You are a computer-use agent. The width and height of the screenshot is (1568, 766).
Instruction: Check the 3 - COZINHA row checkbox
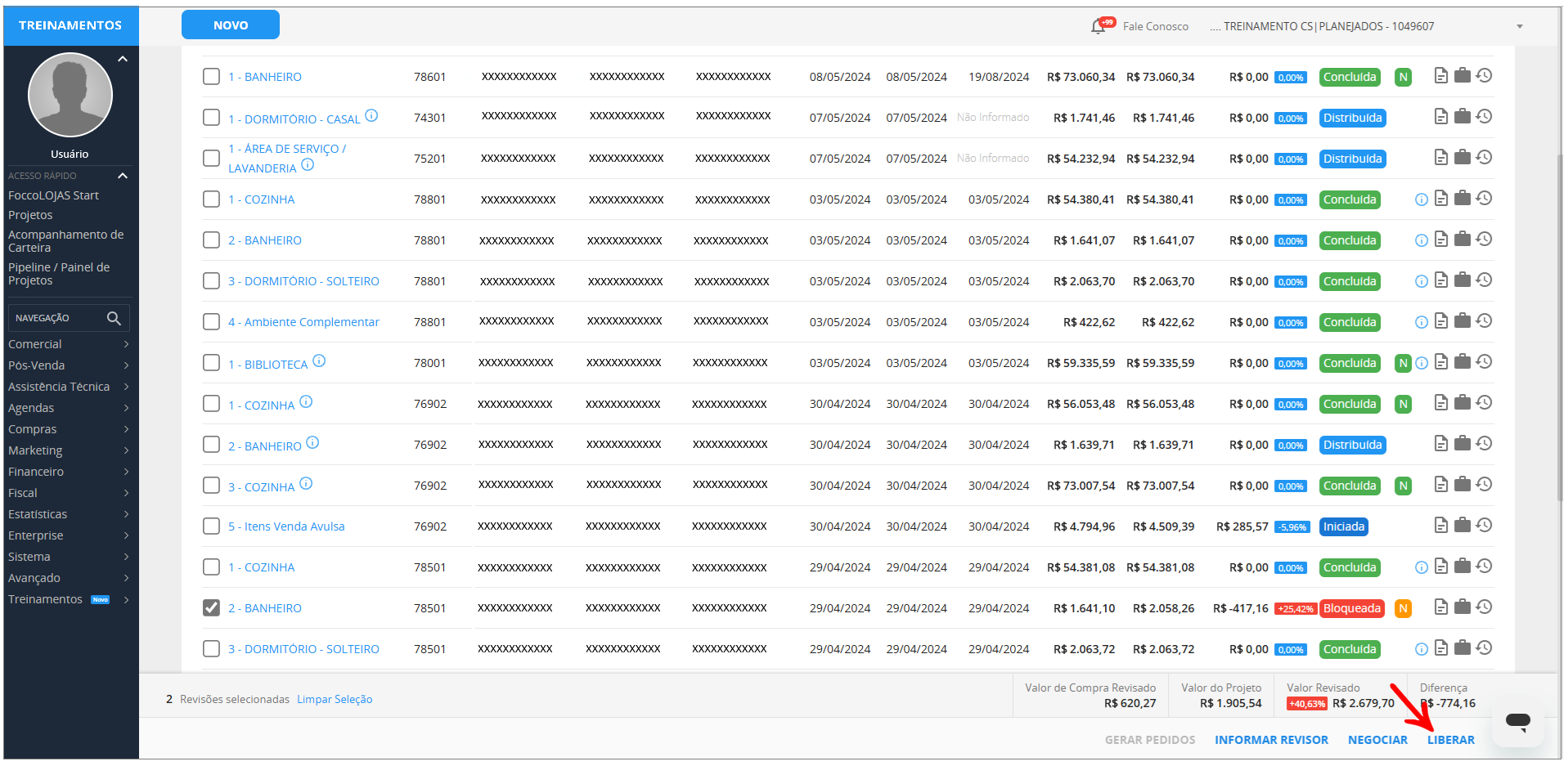[211, 486]
